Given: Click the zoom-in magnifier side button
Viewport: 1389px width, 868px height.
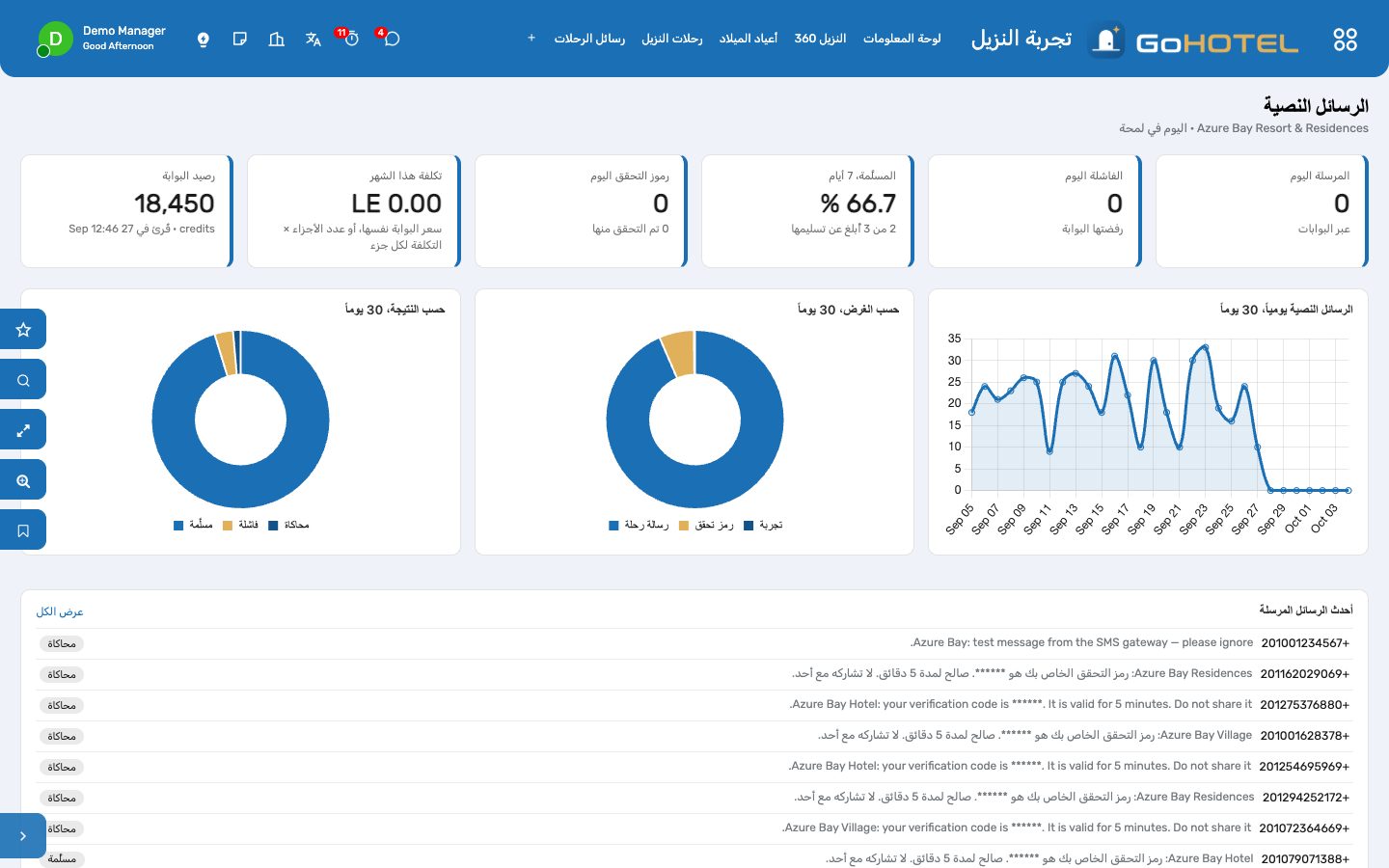Looking at the screenshot, I should click(23, 479).
